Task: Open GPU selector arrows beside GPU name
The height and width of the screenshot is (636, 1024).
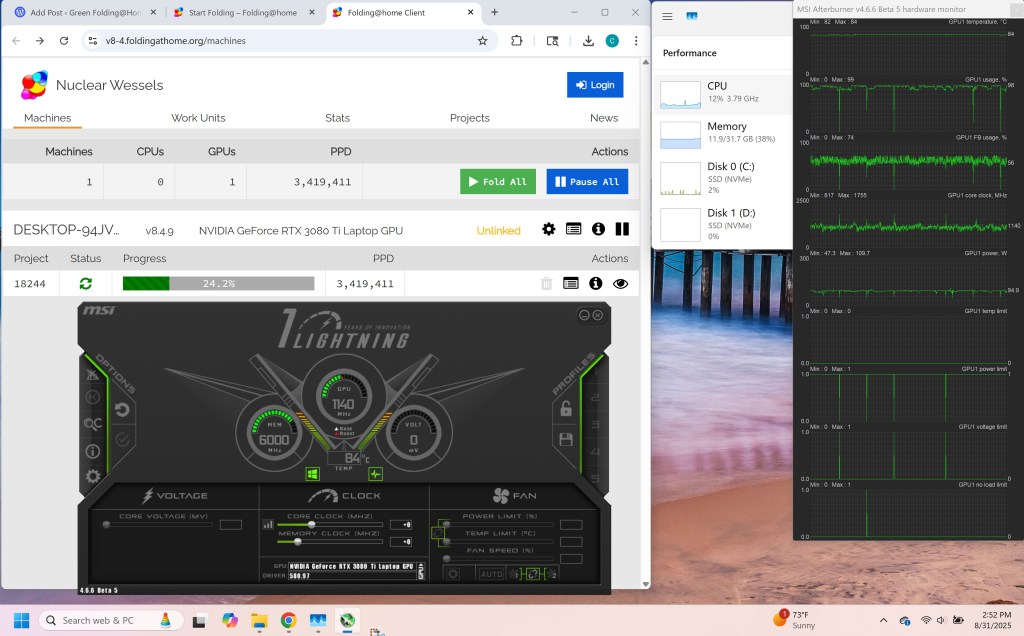Action: pos(421,571)
